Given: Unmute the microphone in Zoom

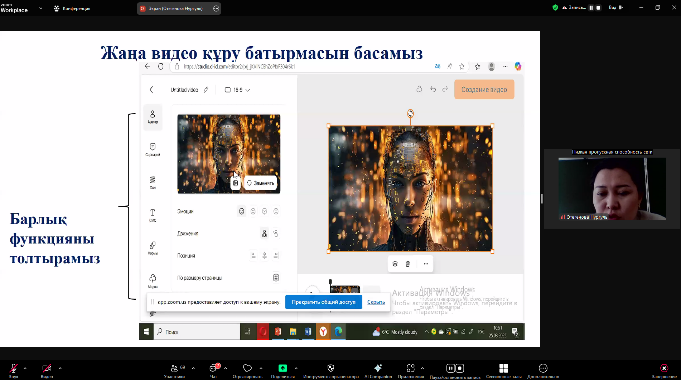Looking at the screenshot, I should click(x=13, y=370).
